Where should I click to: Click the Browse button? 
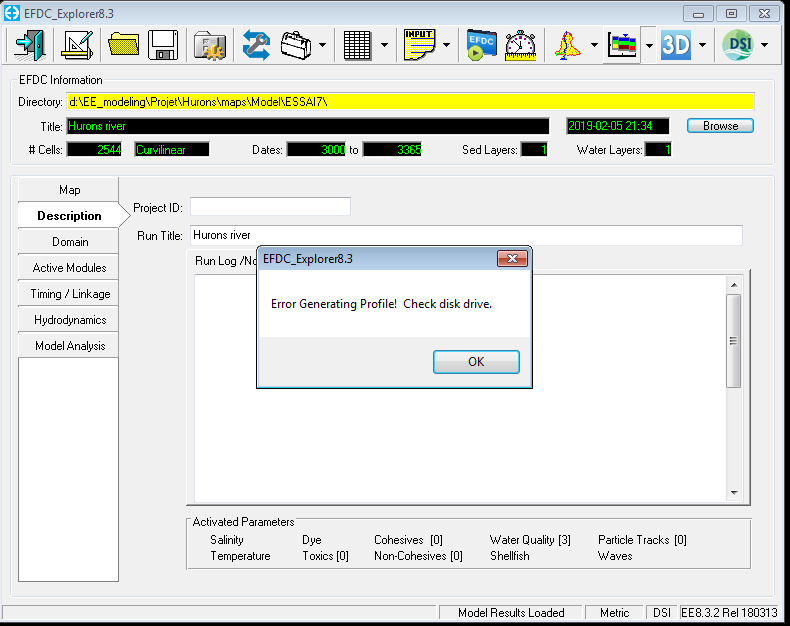coord(720,126)
